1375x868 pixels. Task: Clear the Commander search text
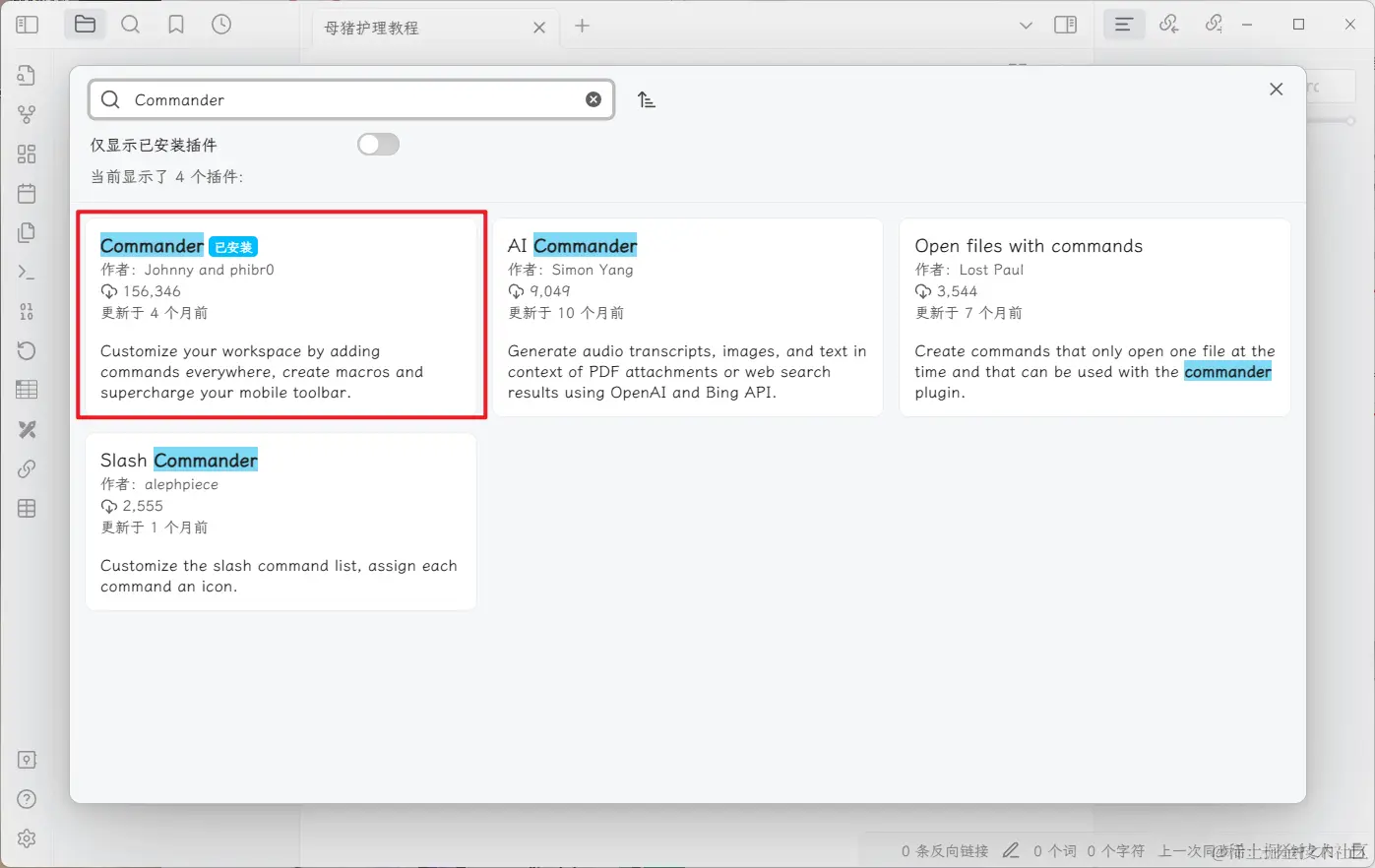click(594, 99)
